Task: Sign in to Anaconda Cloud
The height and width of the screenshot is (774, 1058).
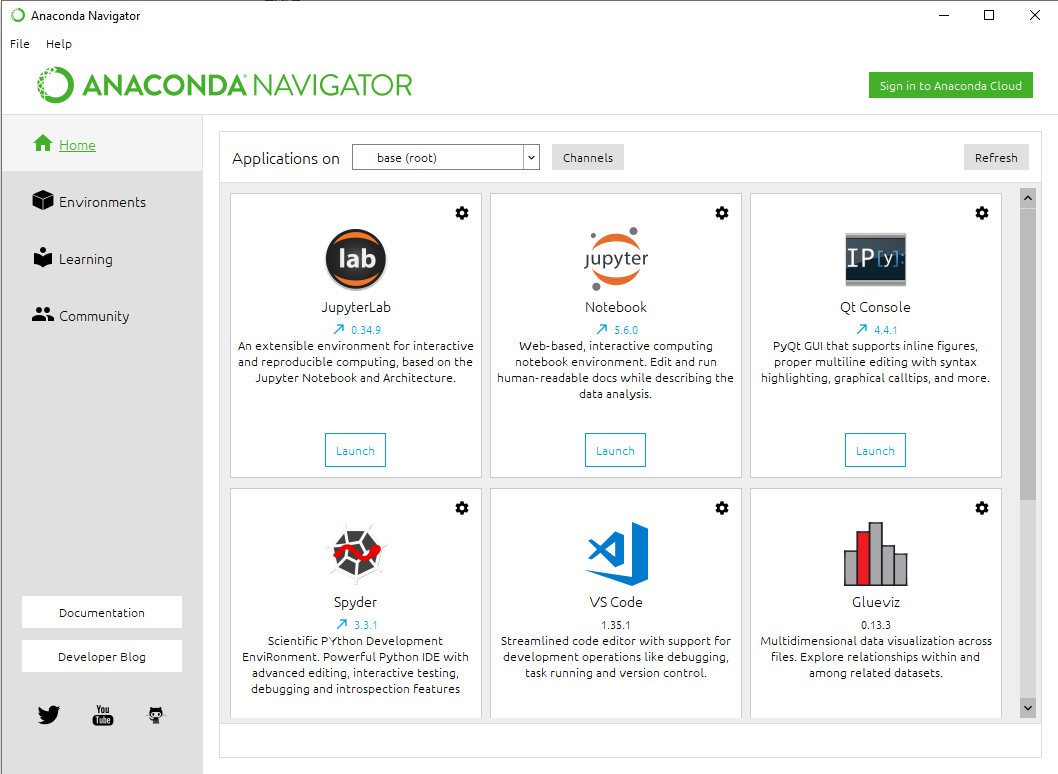Action: point(951,86)
